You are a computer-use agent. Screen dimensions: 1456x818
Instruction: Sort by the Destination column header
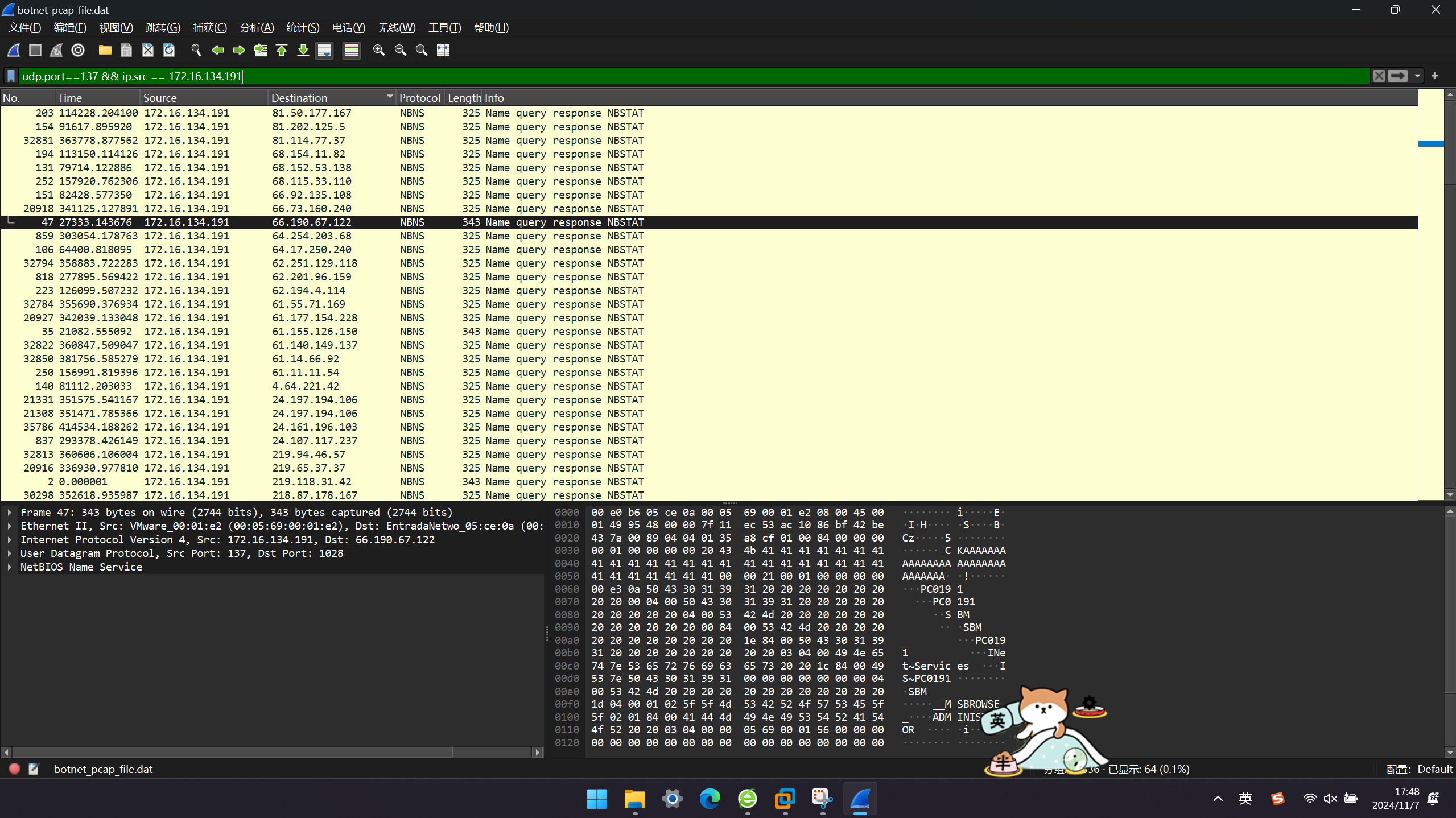click(332, 98)
